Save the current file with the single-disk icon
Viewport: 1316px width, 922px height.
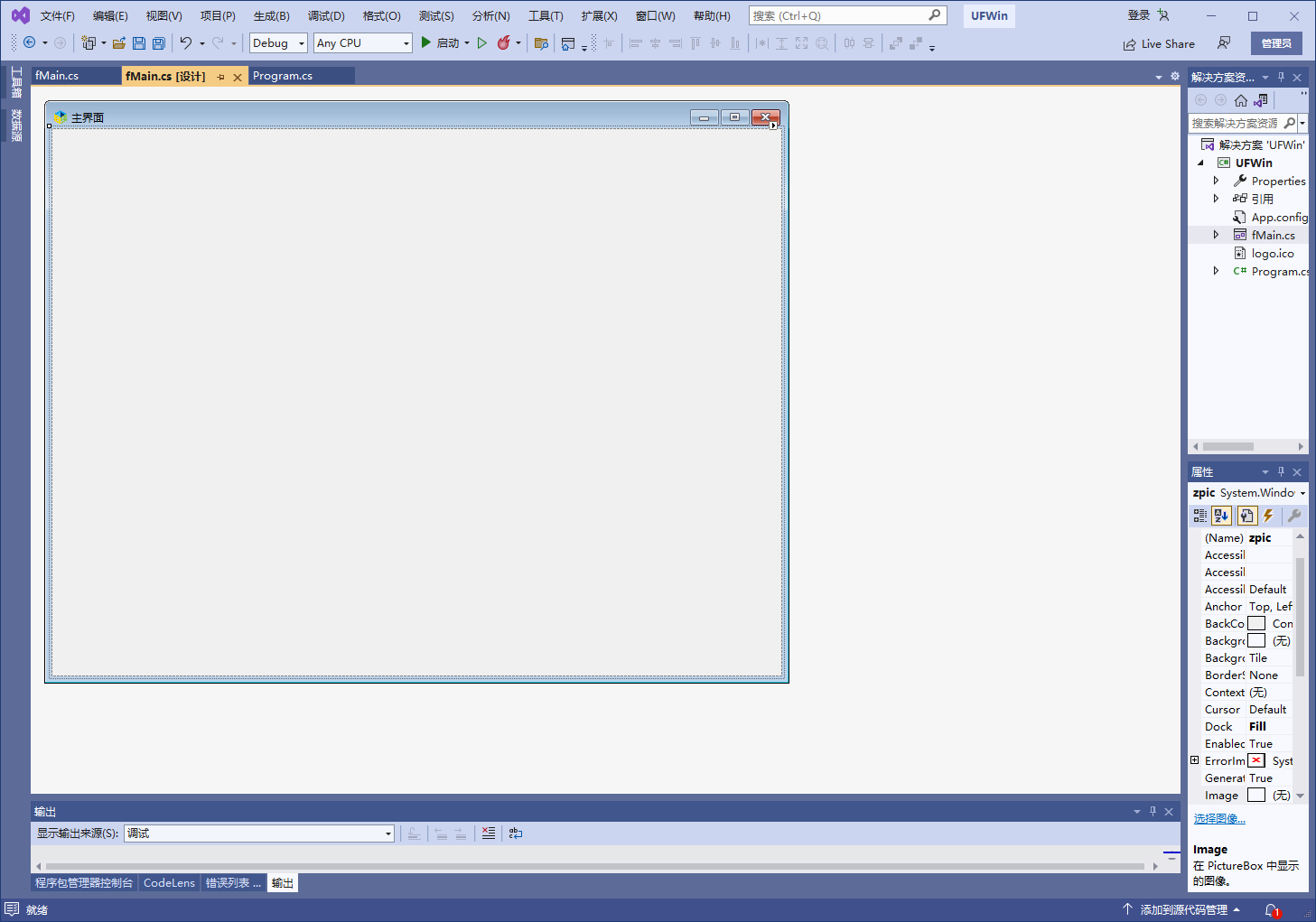point(139,42)
